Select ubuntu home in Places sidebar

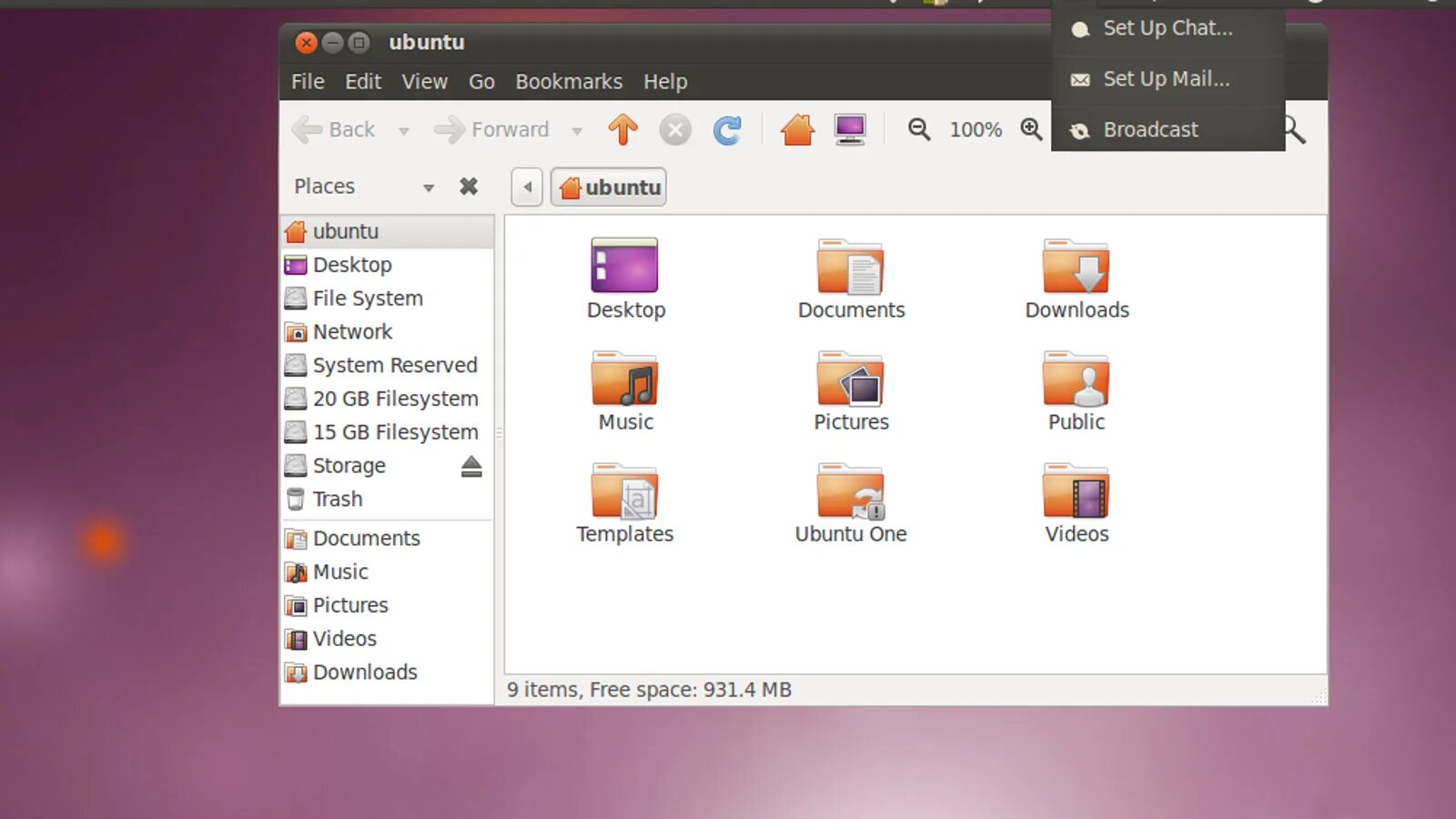pyautogui.click(x=388, y=232)
